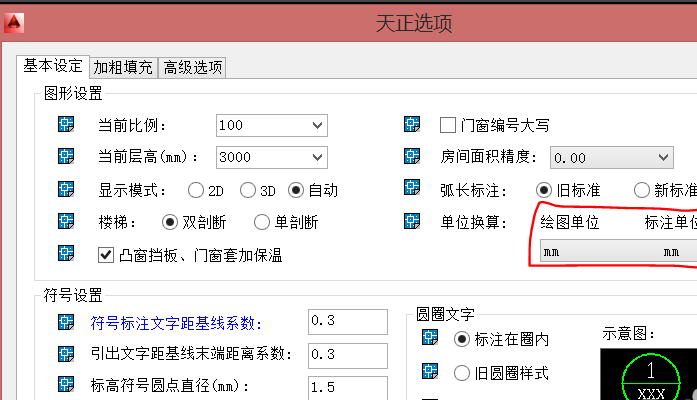697x400 pixels.
Task: Click the help icon beside 楼梯
Action: coord(66,221)
